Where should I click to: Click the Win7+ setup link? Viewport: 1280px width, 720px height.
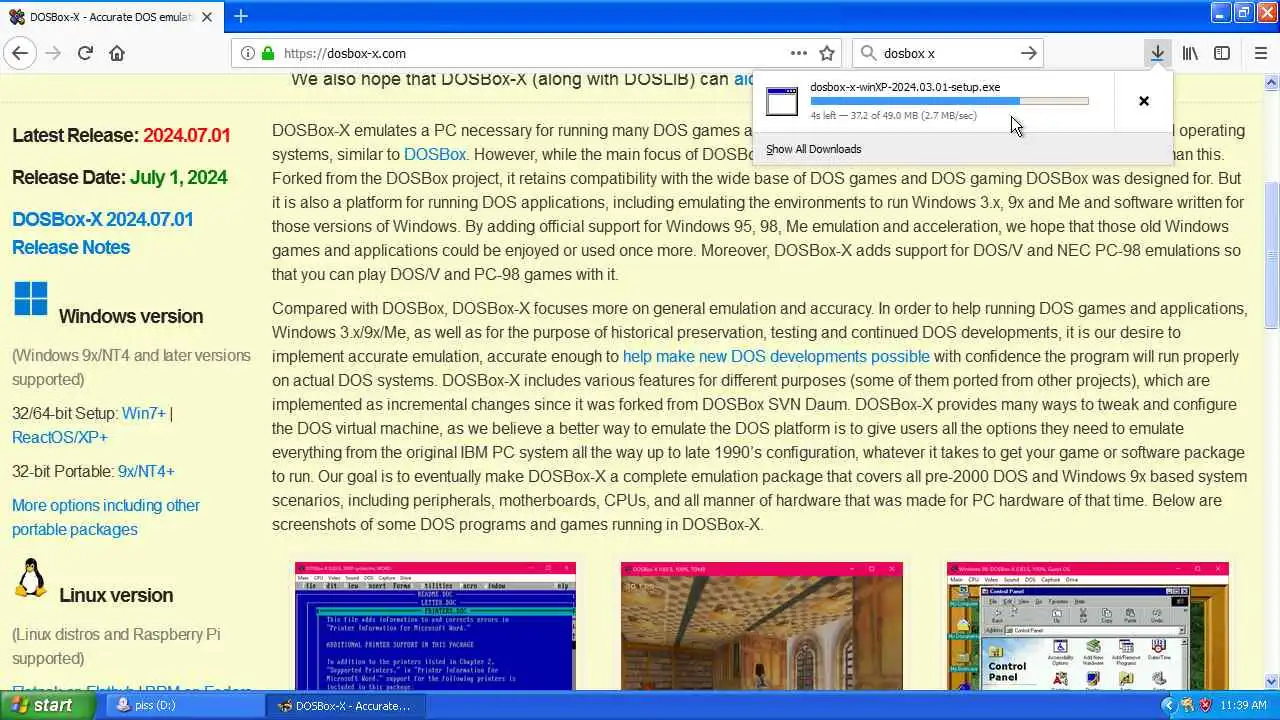(x=143, y=413)
